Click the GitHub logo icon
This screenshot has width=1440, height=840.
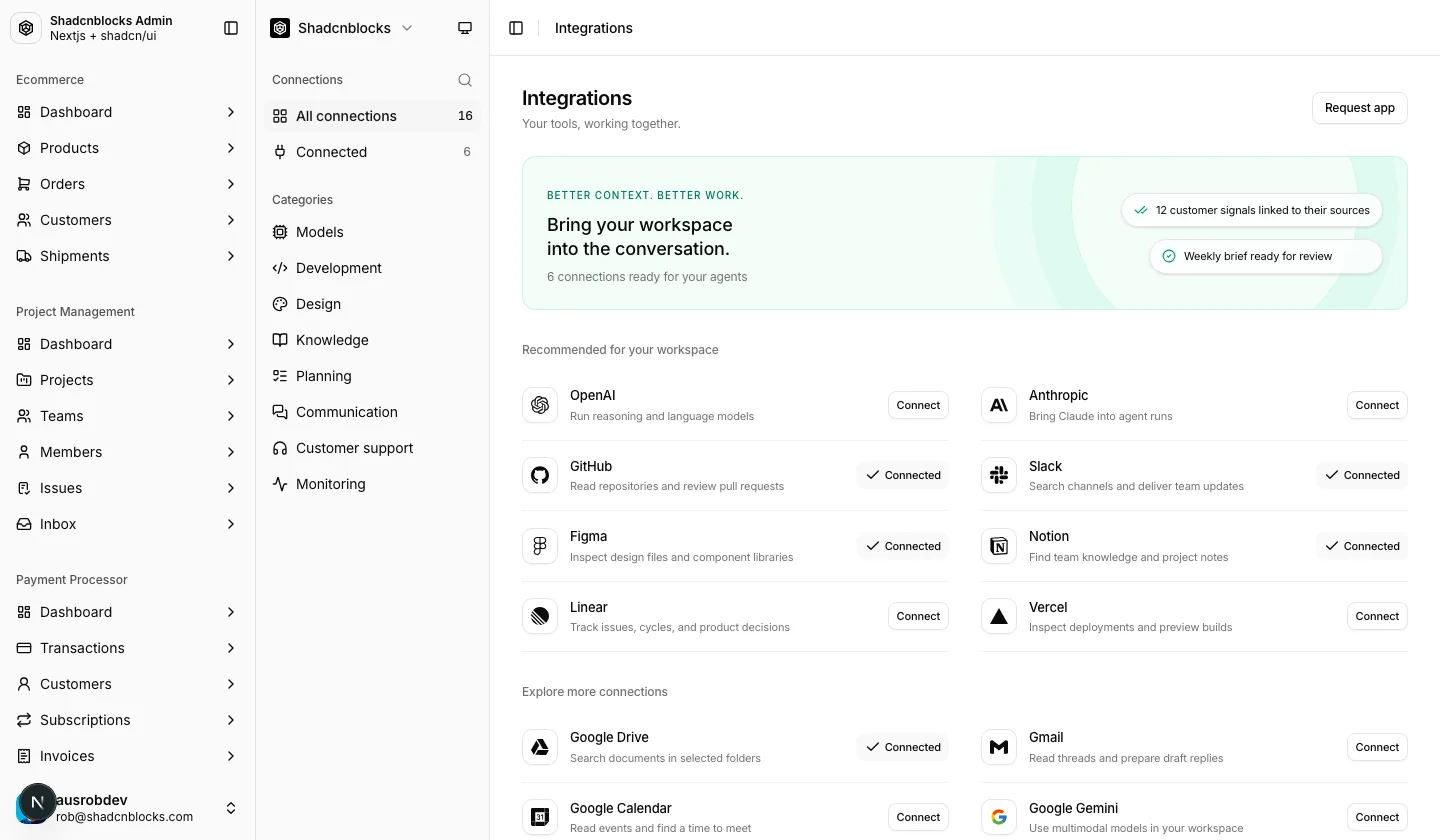[540, 476]
